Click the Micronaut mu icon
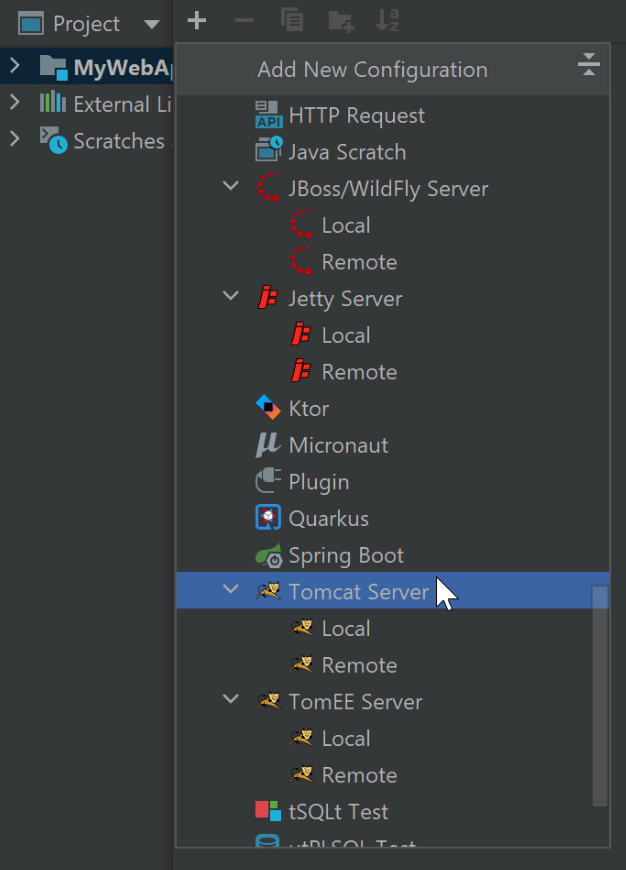Viewport: 626px width, 870px height. [268, 445]
